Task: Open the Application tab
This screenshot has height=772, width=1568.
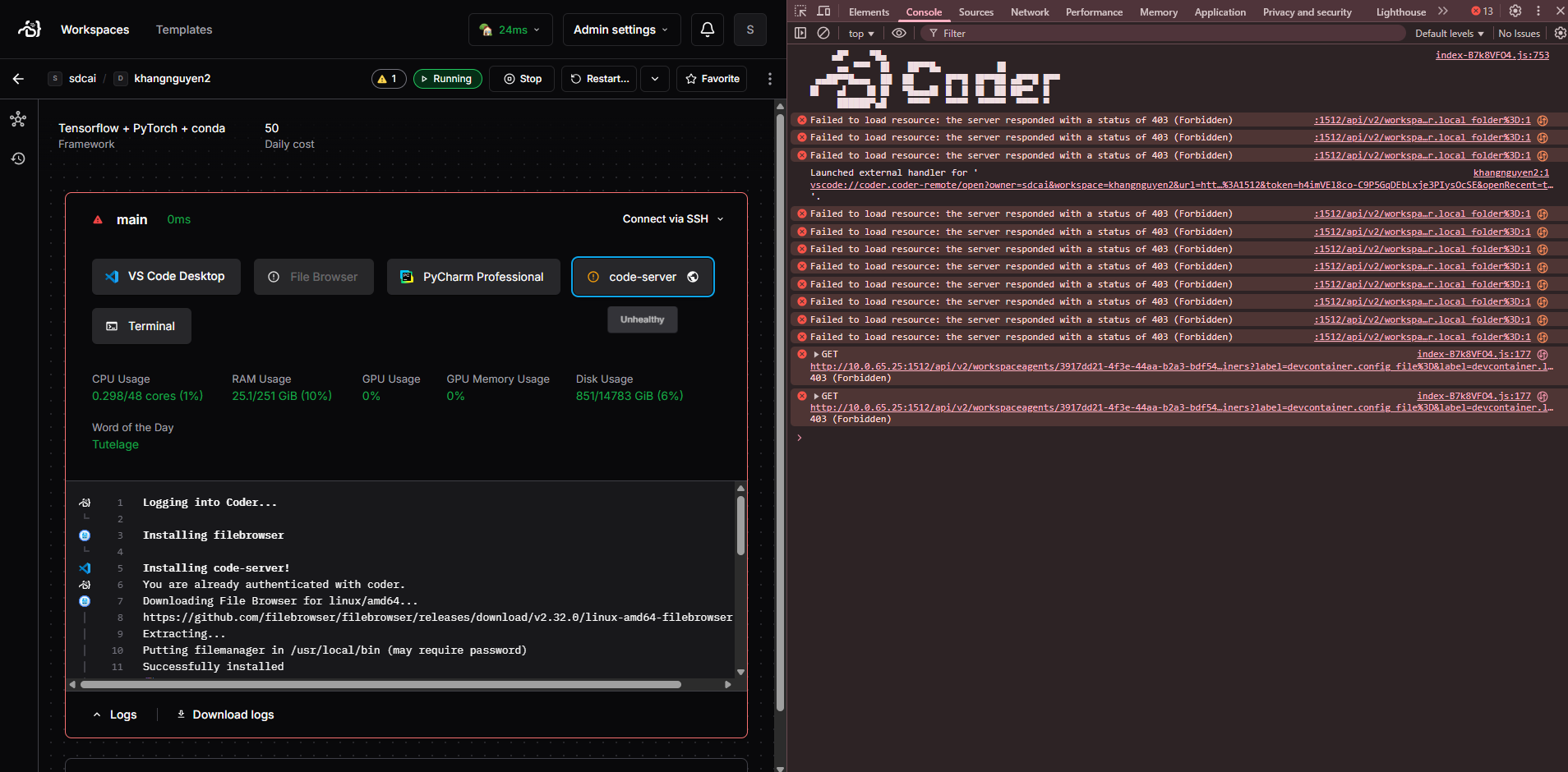Action: 1220,12
